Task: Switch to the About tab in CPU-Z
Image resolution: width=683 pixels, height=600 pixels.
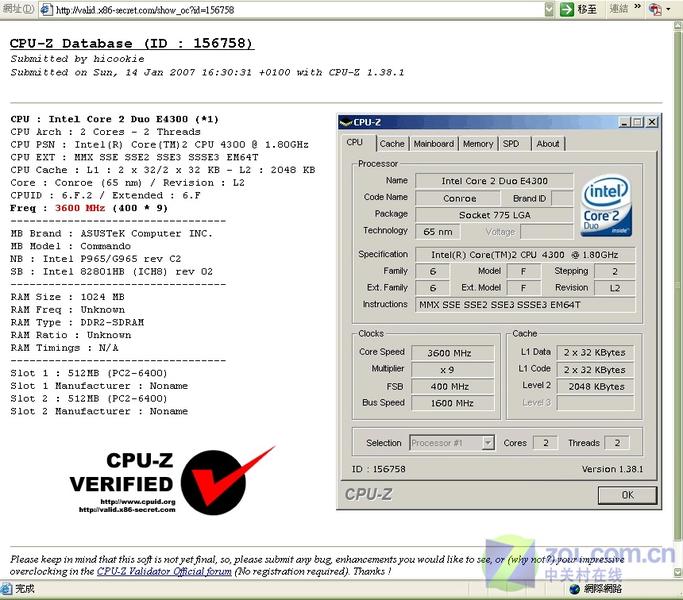Action: (x=548, y=144)
